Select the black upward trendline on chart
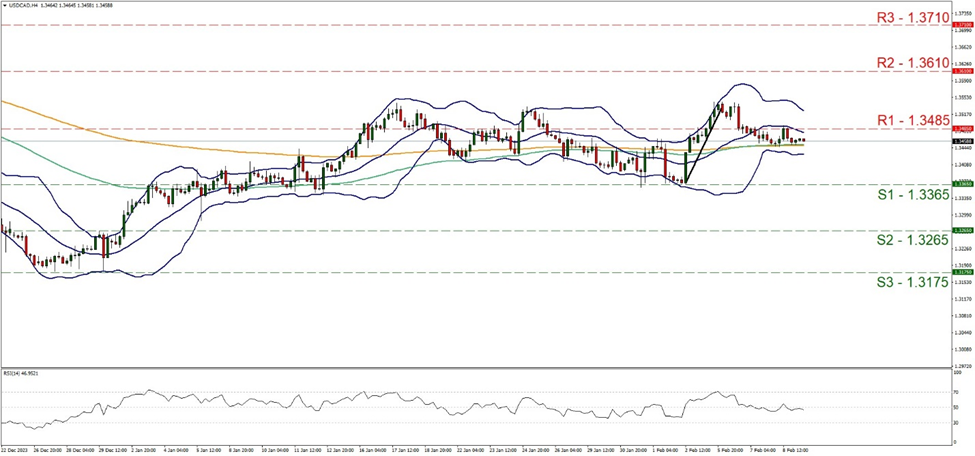This screenshot has height=456, width=975. click(702, 142)
